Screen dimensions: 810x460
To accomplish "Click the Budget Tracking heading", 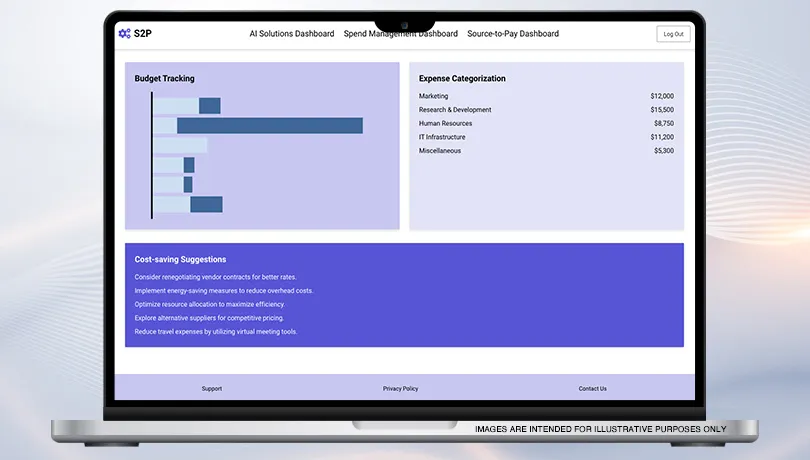I will (x=165, y=78).
